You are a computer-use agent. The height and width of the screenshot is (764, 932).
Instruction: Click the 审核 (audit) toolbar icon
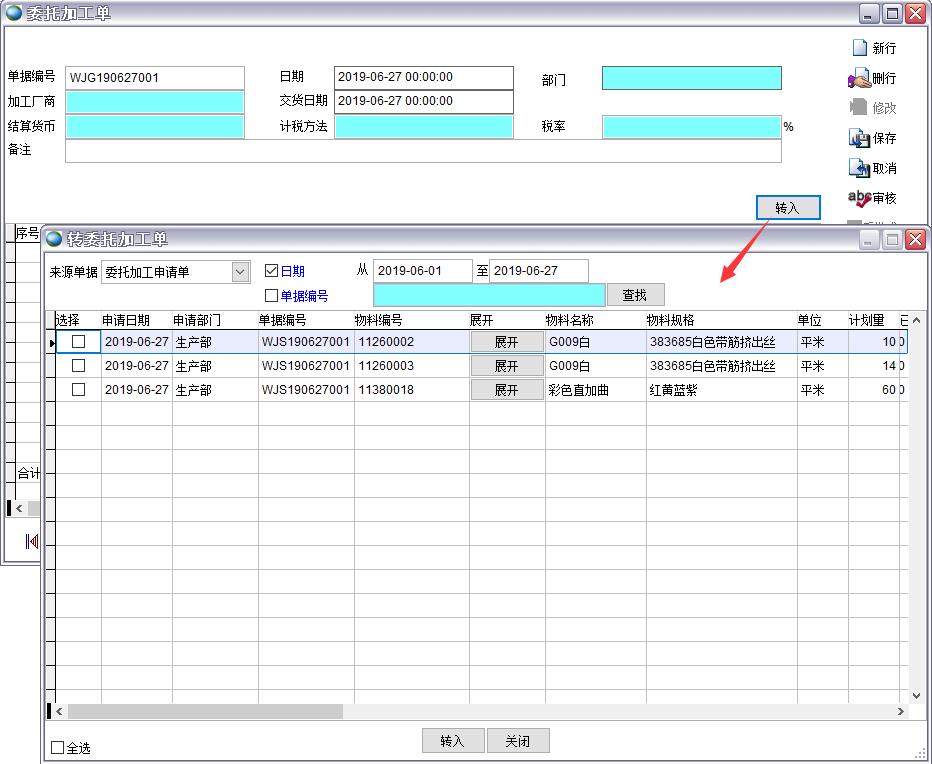click(859, 198)
